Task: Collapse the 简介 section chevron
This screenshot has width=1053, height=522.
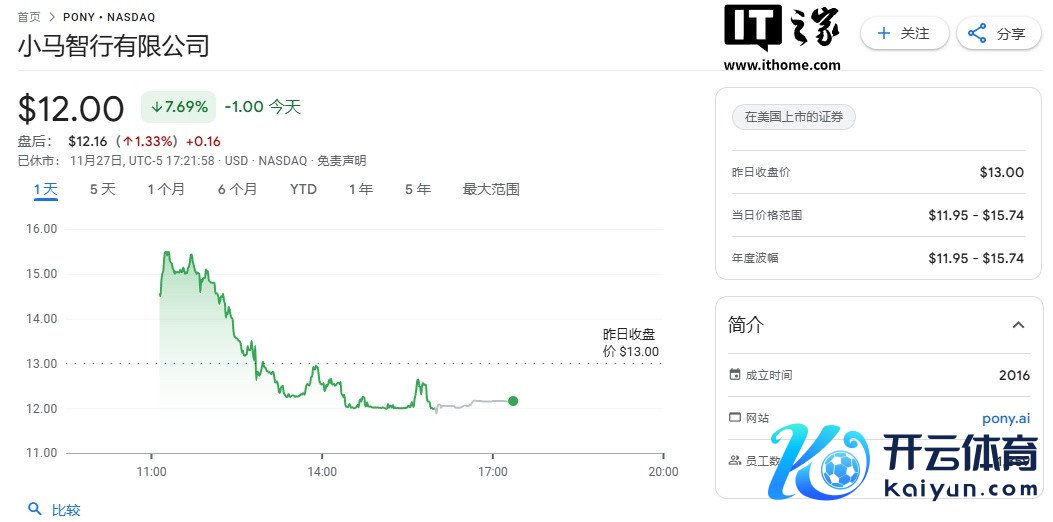Action: click(1018, 325)
